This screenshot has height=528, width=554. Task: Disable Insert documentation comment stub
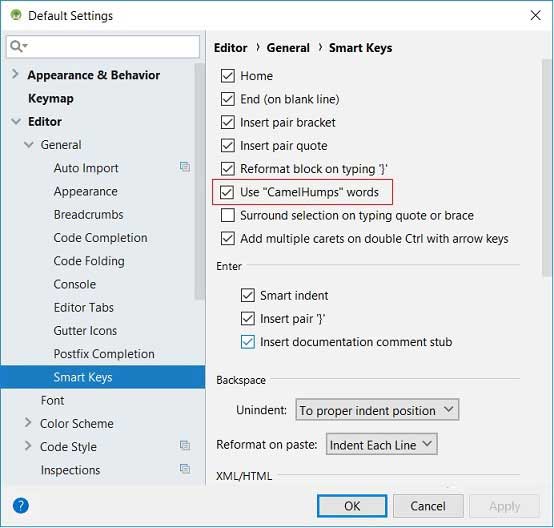(x=248, y=342)
